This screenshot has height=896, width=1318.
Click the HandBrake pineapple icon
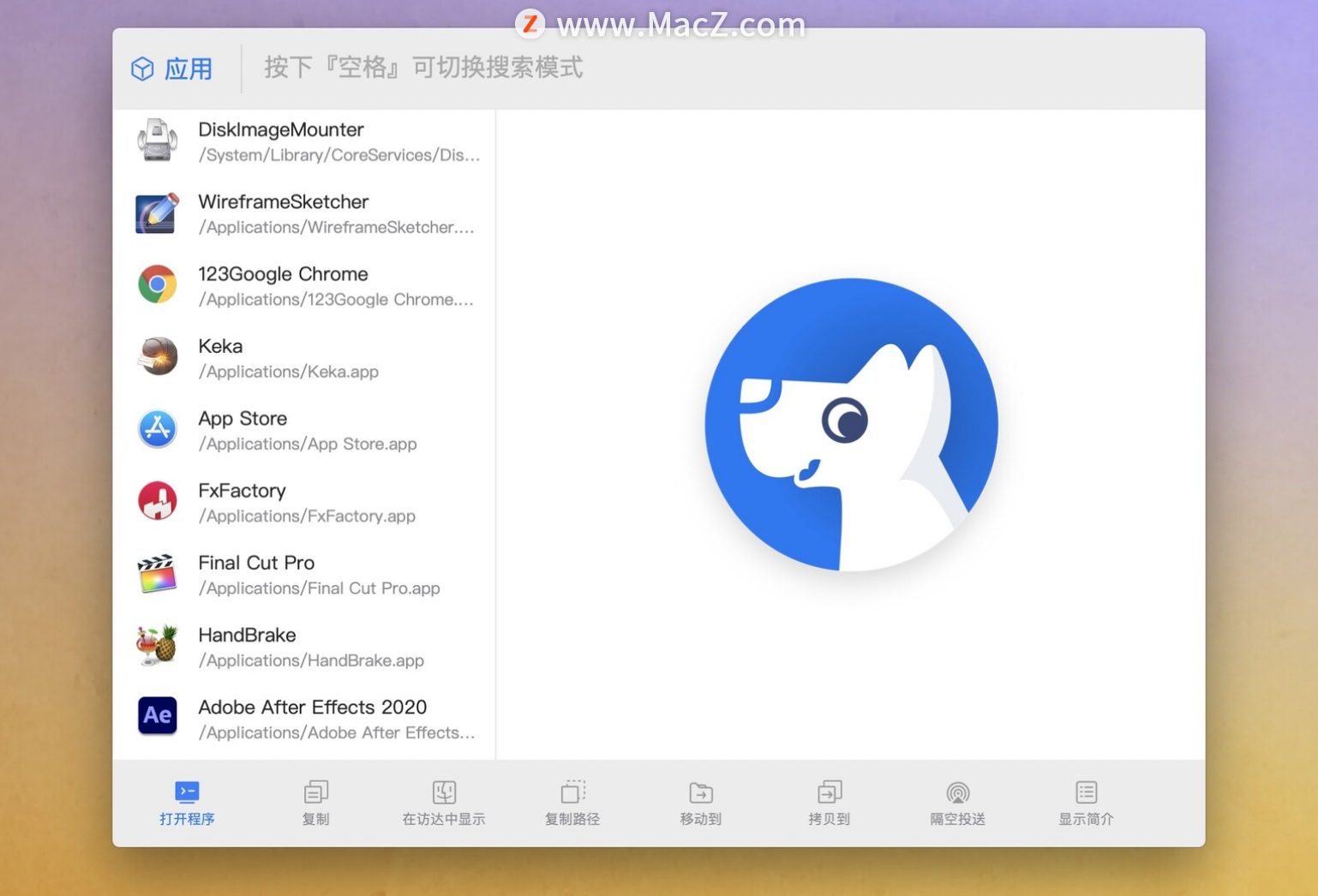click(157, 646)
